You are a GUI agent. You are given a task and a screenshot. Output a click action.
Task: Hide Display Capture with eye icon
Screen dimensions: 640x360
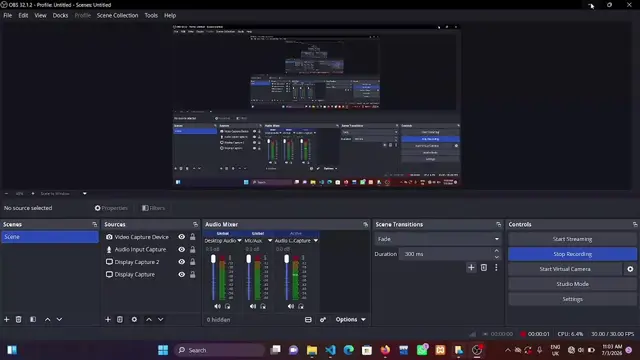(x=182, y=275)
